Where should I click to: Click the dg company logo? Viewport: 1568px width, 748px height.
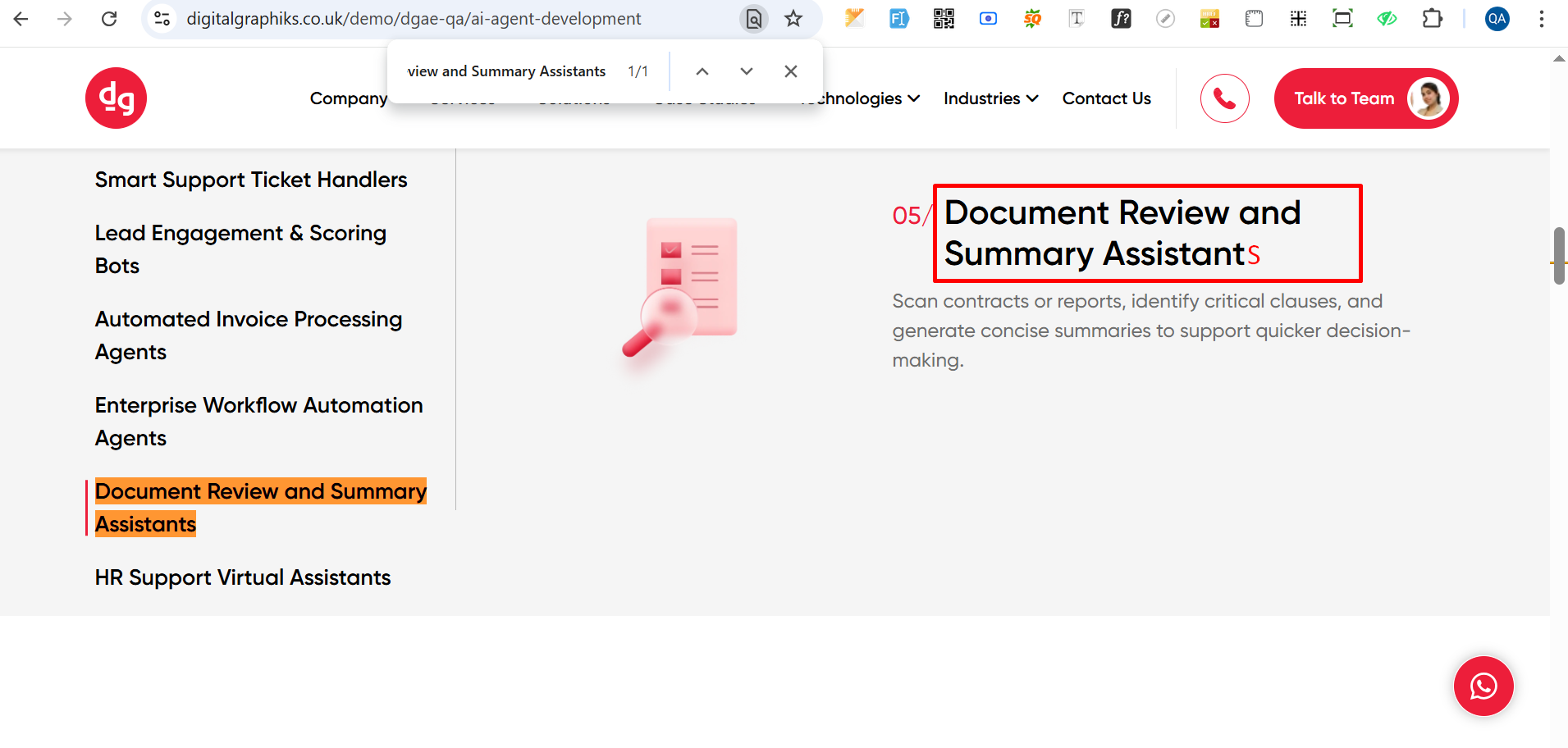pos(116,98)
